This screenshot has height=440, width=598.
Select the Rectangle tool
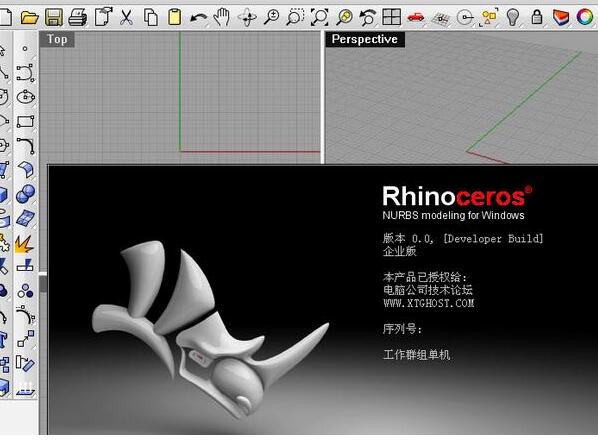pyautogui.click(x=25, y=121)
